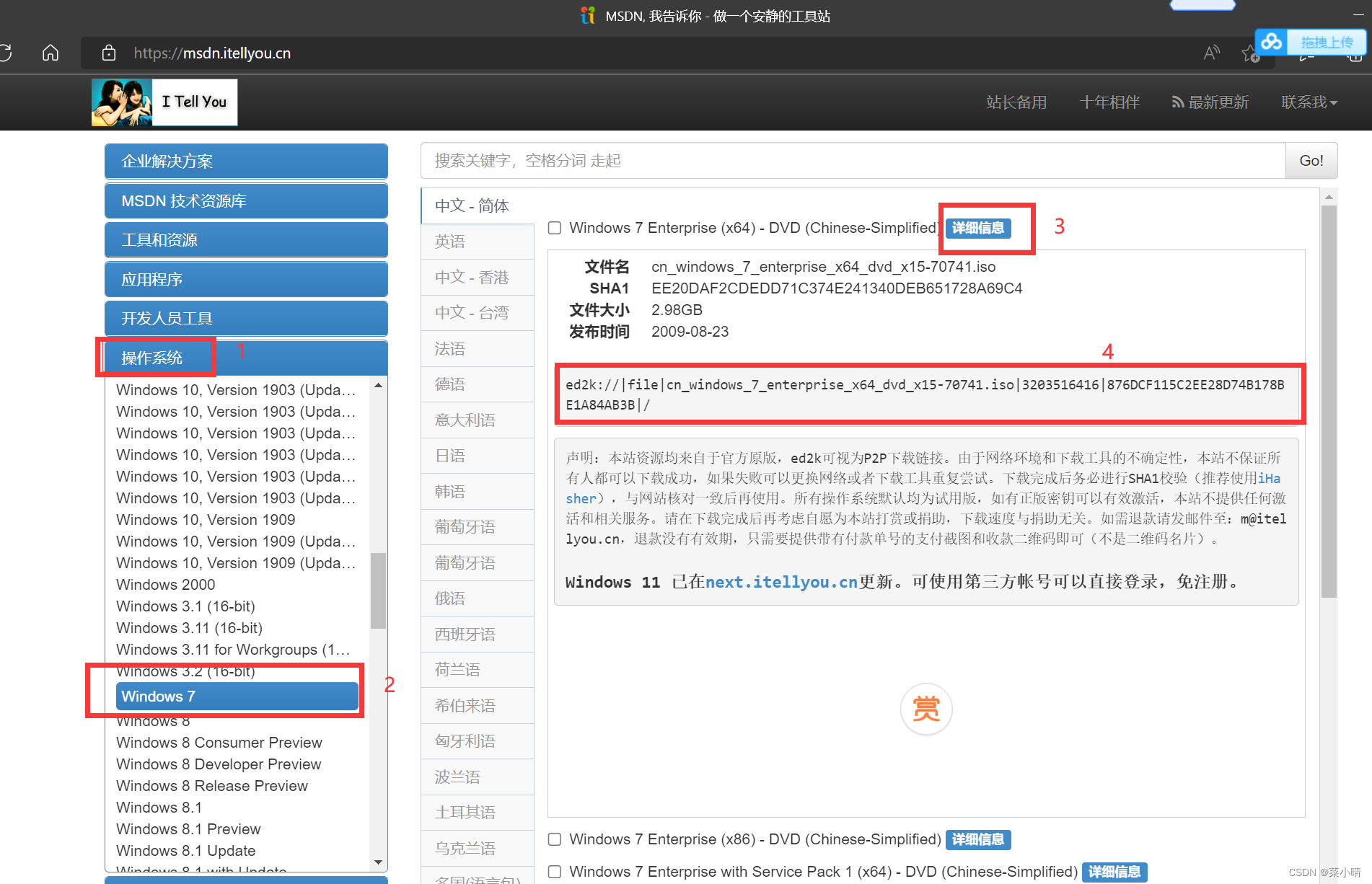
Task: Click the RSS 最新更新 link
Action: pos(1210,102)
